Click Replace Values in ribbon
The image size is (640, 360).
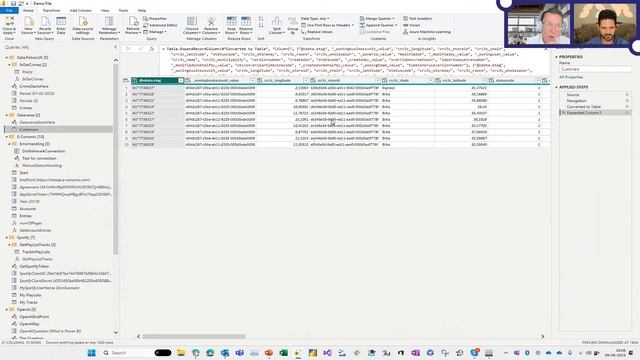click(317, 31)
